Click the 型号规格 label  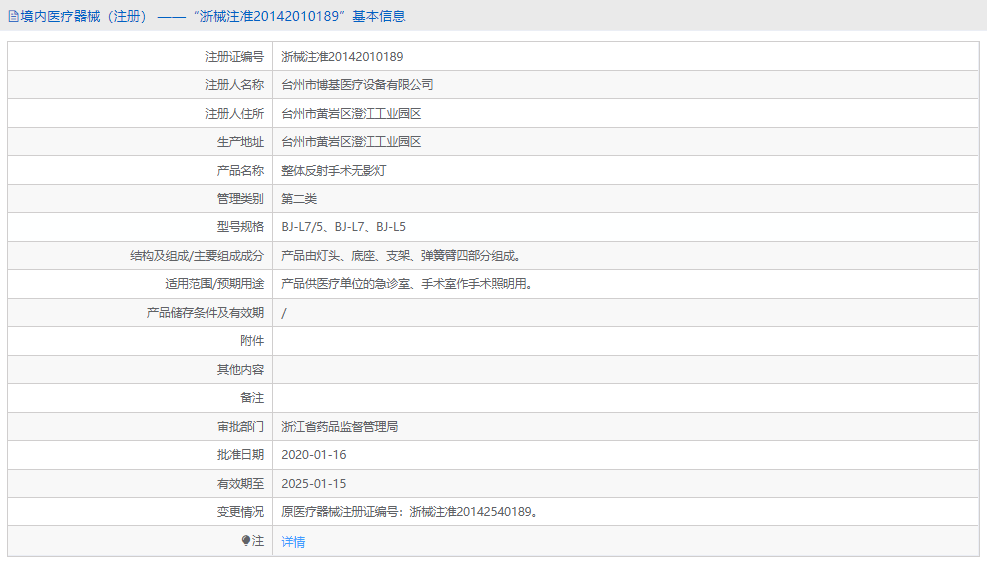coord(240,227)
